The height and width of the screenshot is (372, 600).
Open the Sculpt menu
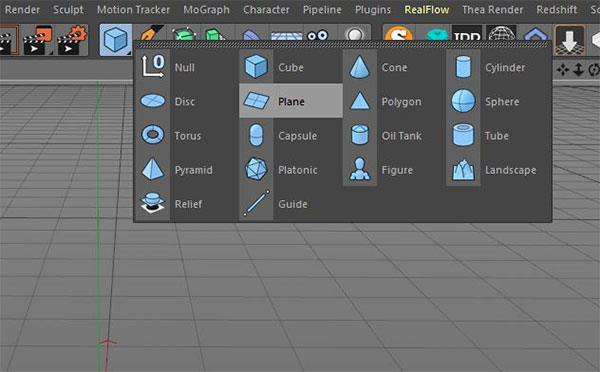pyautogui.click(x=68, y=10)
